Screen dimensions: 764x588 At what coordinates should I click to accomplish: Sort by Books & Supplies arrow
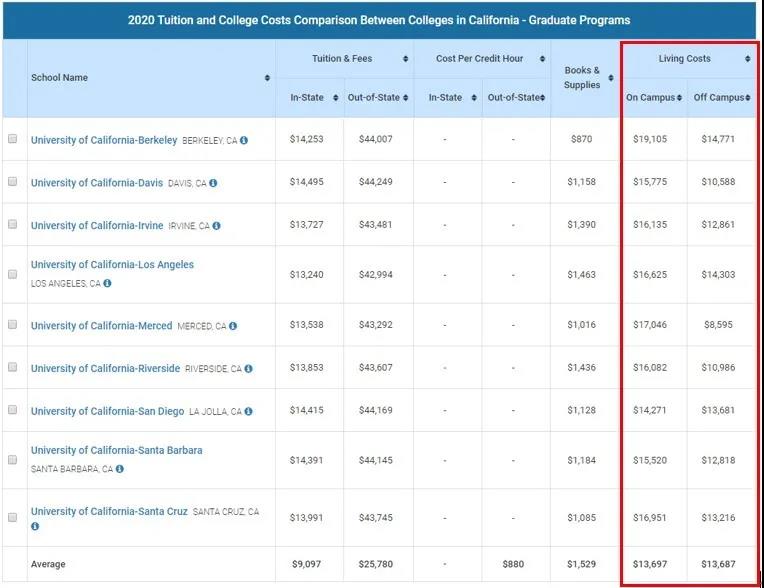click(x=611, y=78)
